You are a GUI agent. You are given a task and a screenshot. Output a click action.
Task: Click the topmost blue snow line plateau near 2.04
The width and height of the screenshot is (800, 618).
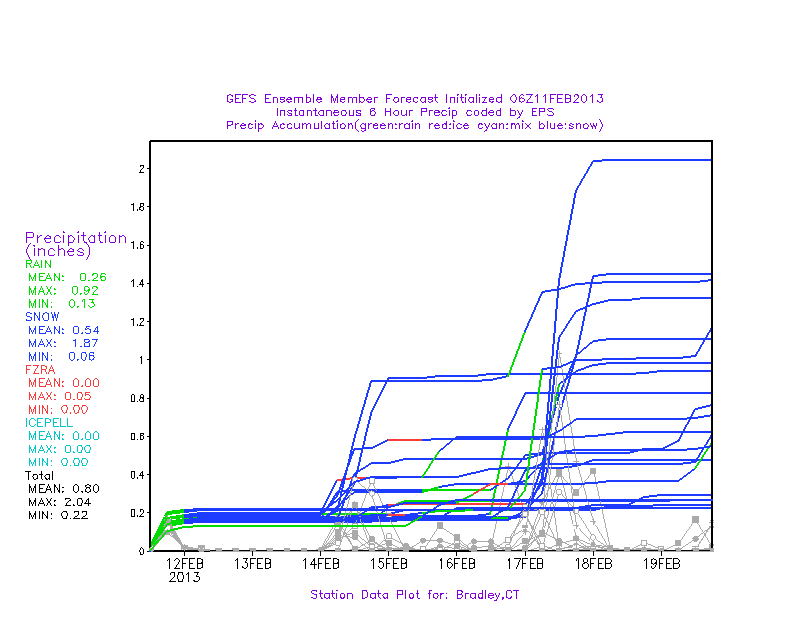point(653,160)
